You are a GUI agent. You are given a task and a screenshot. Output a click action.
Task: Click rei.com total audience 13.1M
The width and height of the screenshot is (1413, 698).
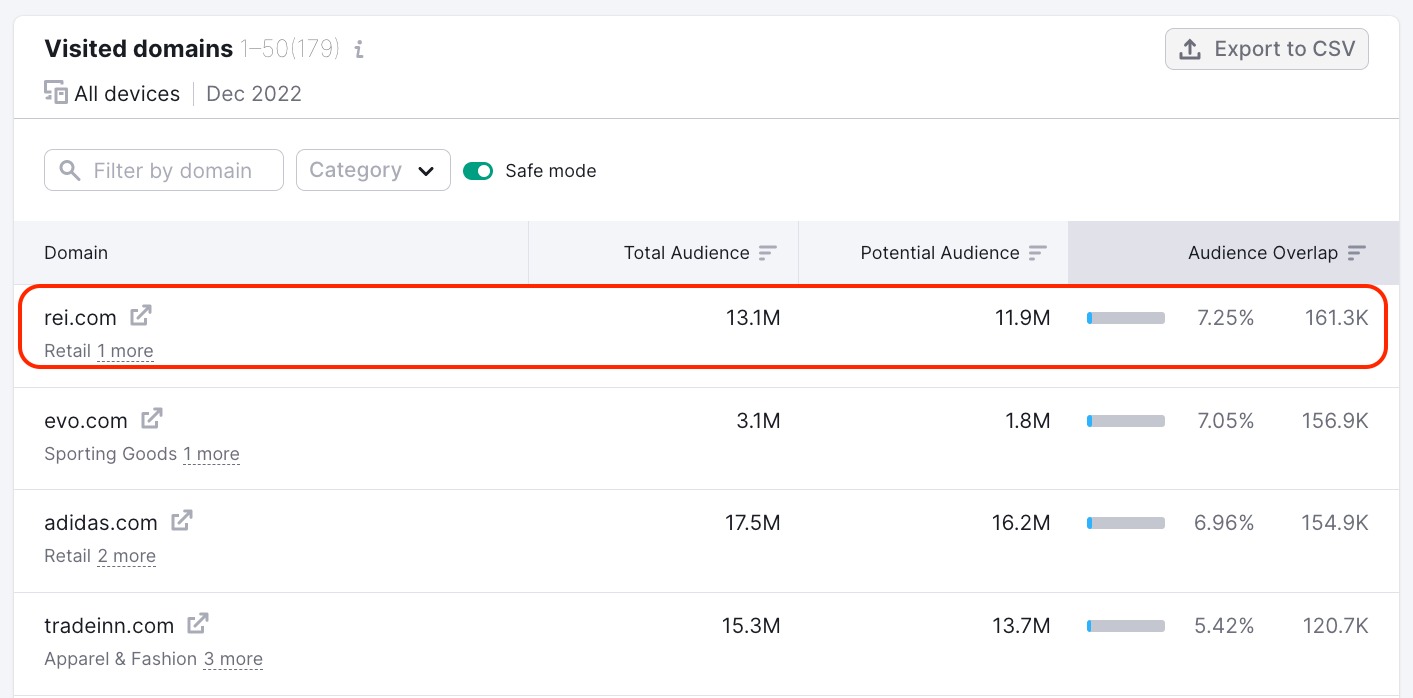753,318
